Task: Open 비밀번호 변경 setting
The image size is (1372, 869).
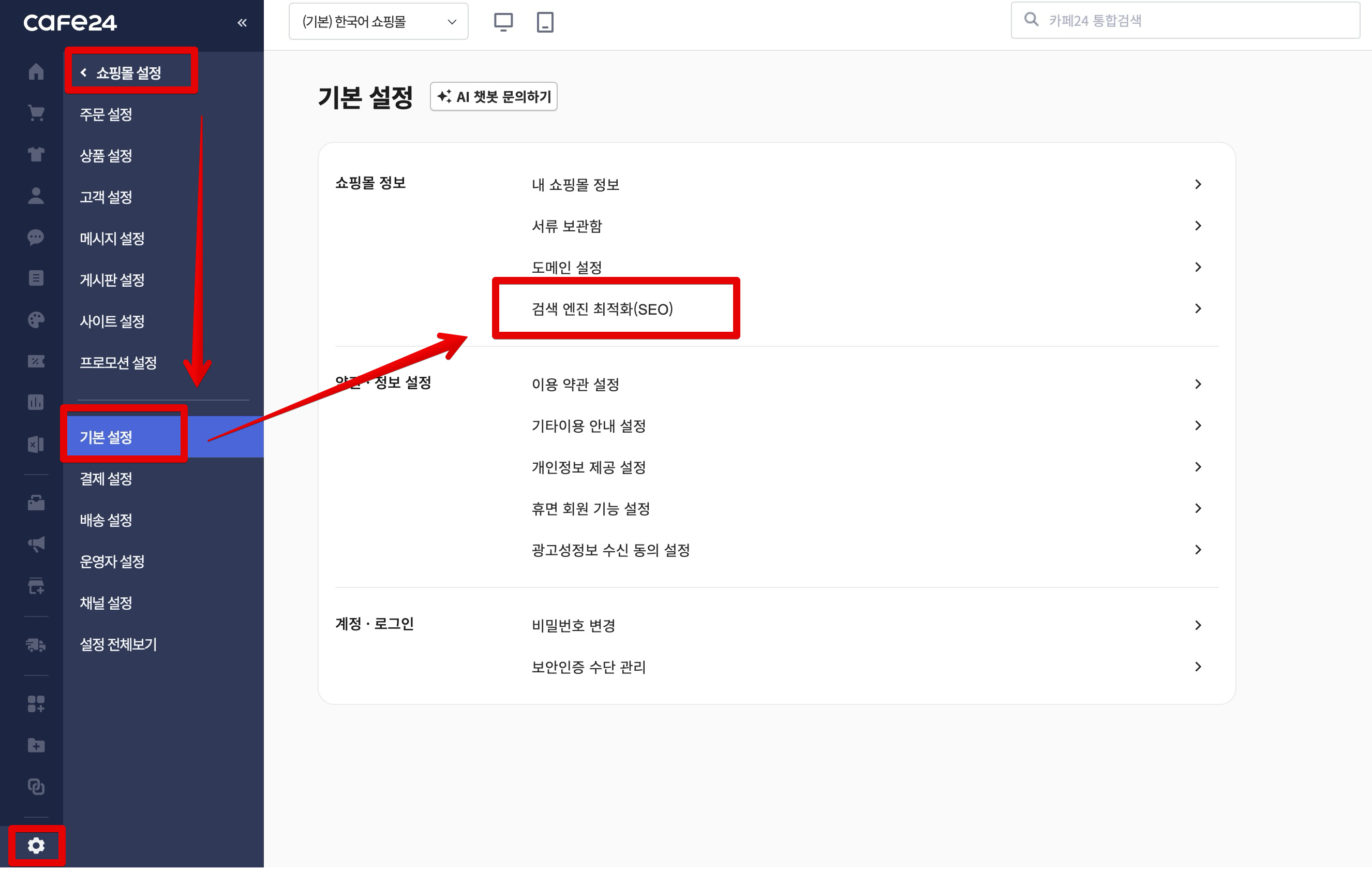Action: tap(574, 626)
